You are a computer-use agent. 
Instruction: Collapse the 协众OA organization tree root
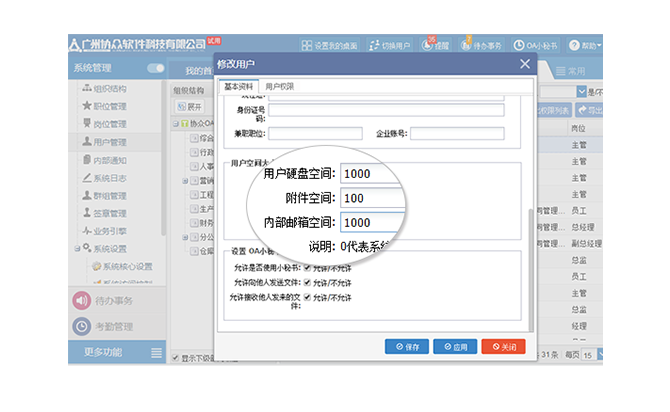pos(174,123)
